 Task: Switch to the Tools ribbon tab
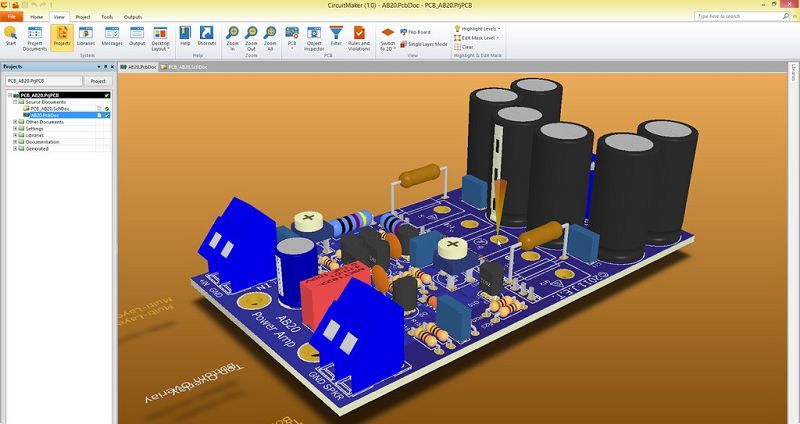click(x=107, y=17)
